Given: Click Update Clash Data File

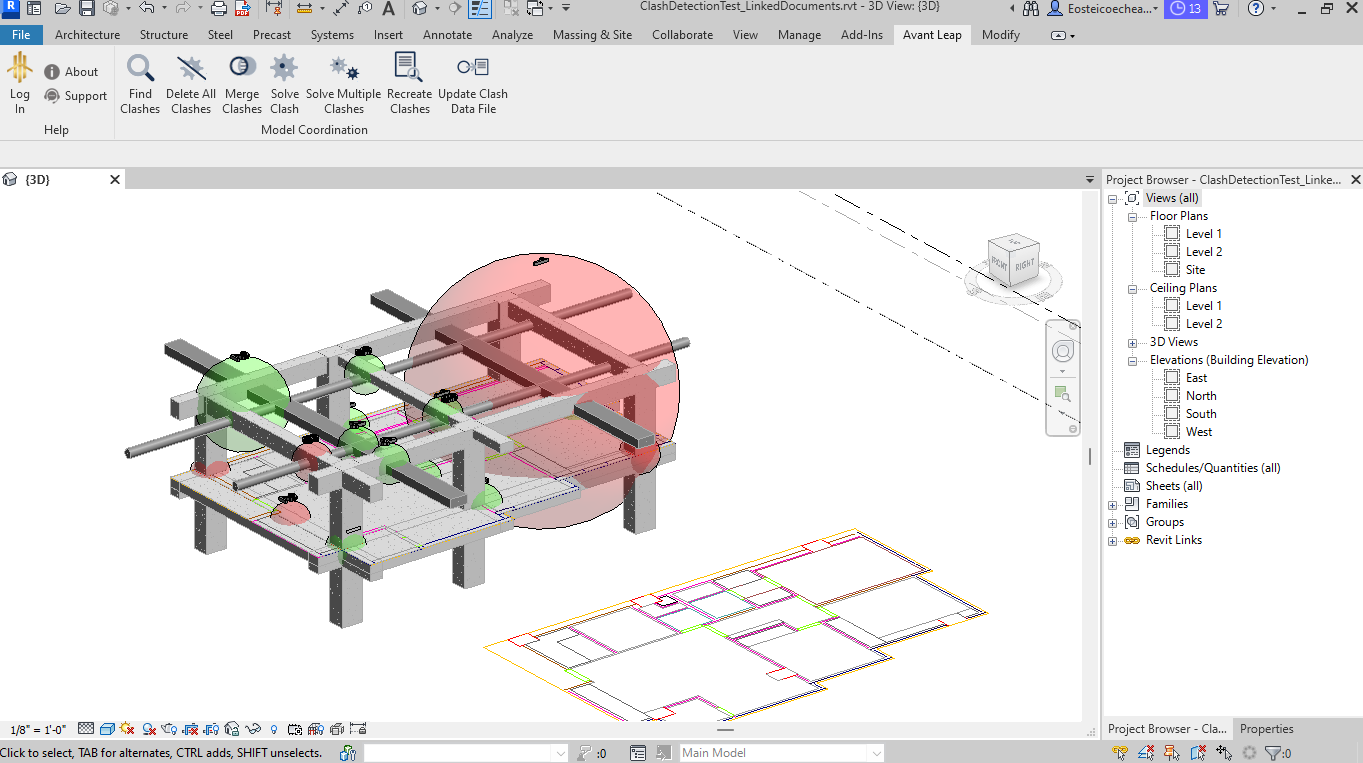Looking at the screenshot, I should (473, 84).
